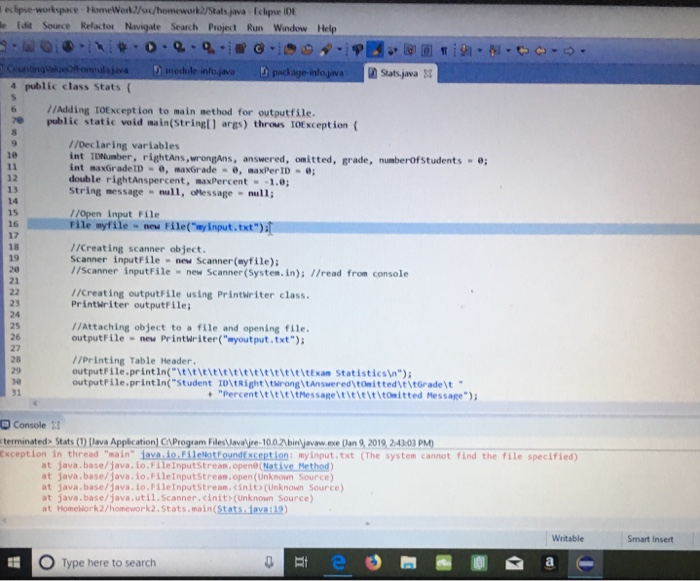The width and height of the screenshot is (700, 581).
Task: Collapse the main method at line 7
Action: coord(21,120)
